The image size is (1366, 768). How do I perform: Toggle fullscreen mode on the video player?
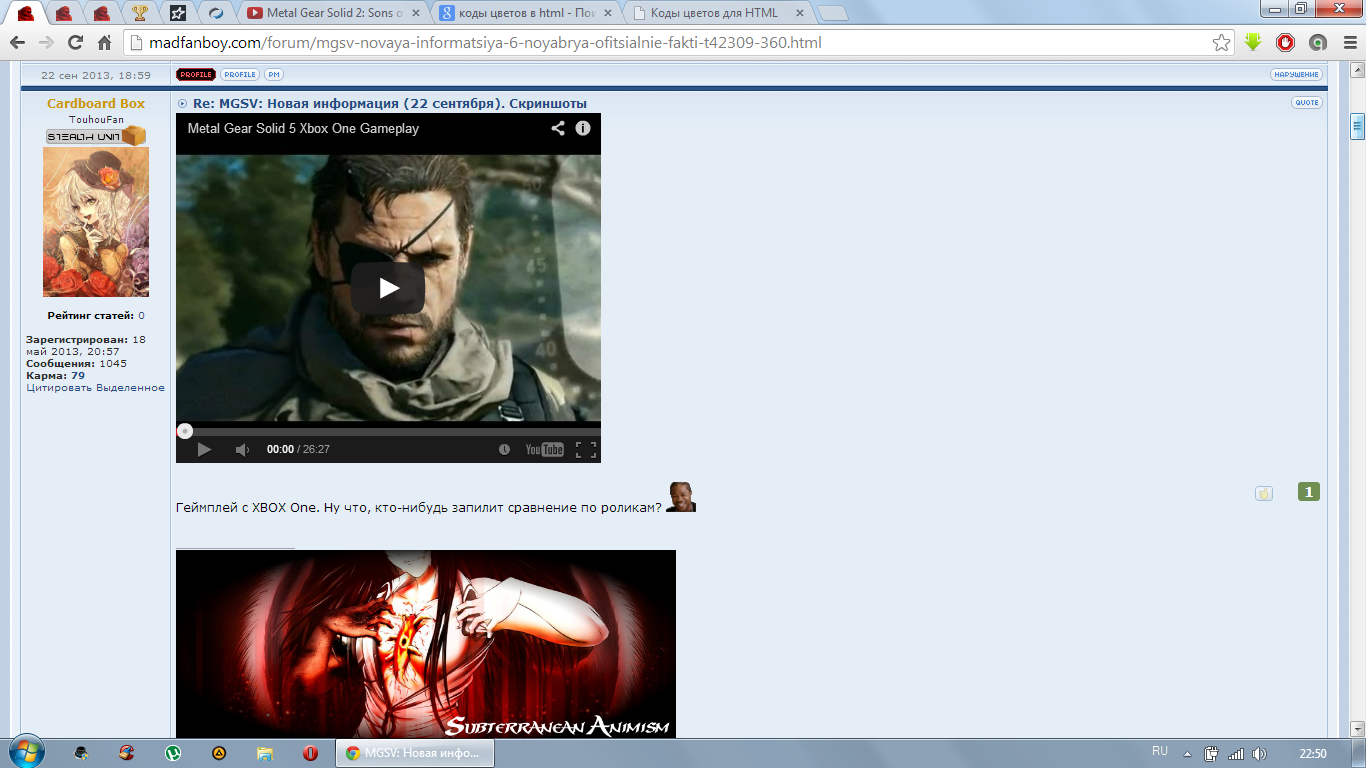click(x=586, y=450)
